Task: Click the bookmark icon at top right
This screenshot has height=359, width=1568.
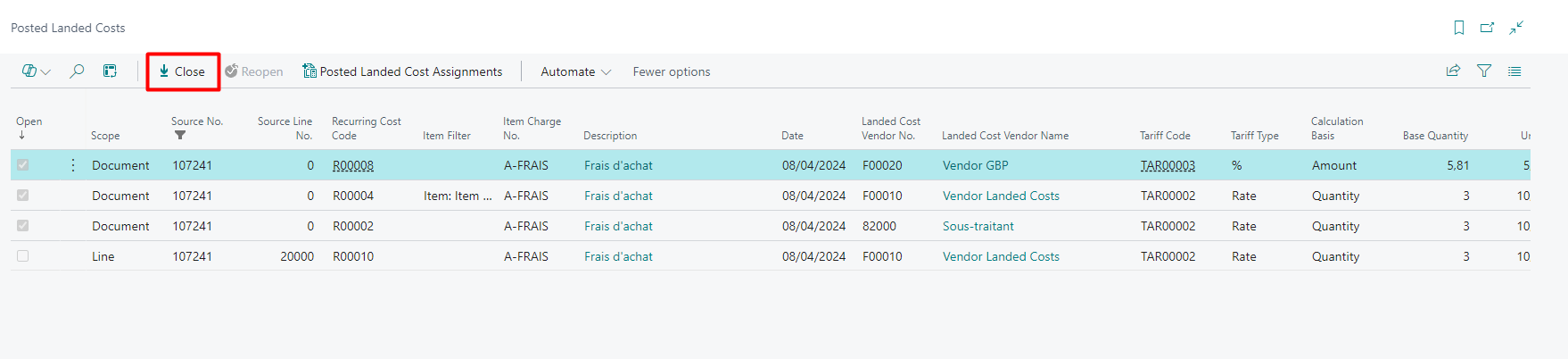Action: pyautogui.click(x=1459, y=28)
